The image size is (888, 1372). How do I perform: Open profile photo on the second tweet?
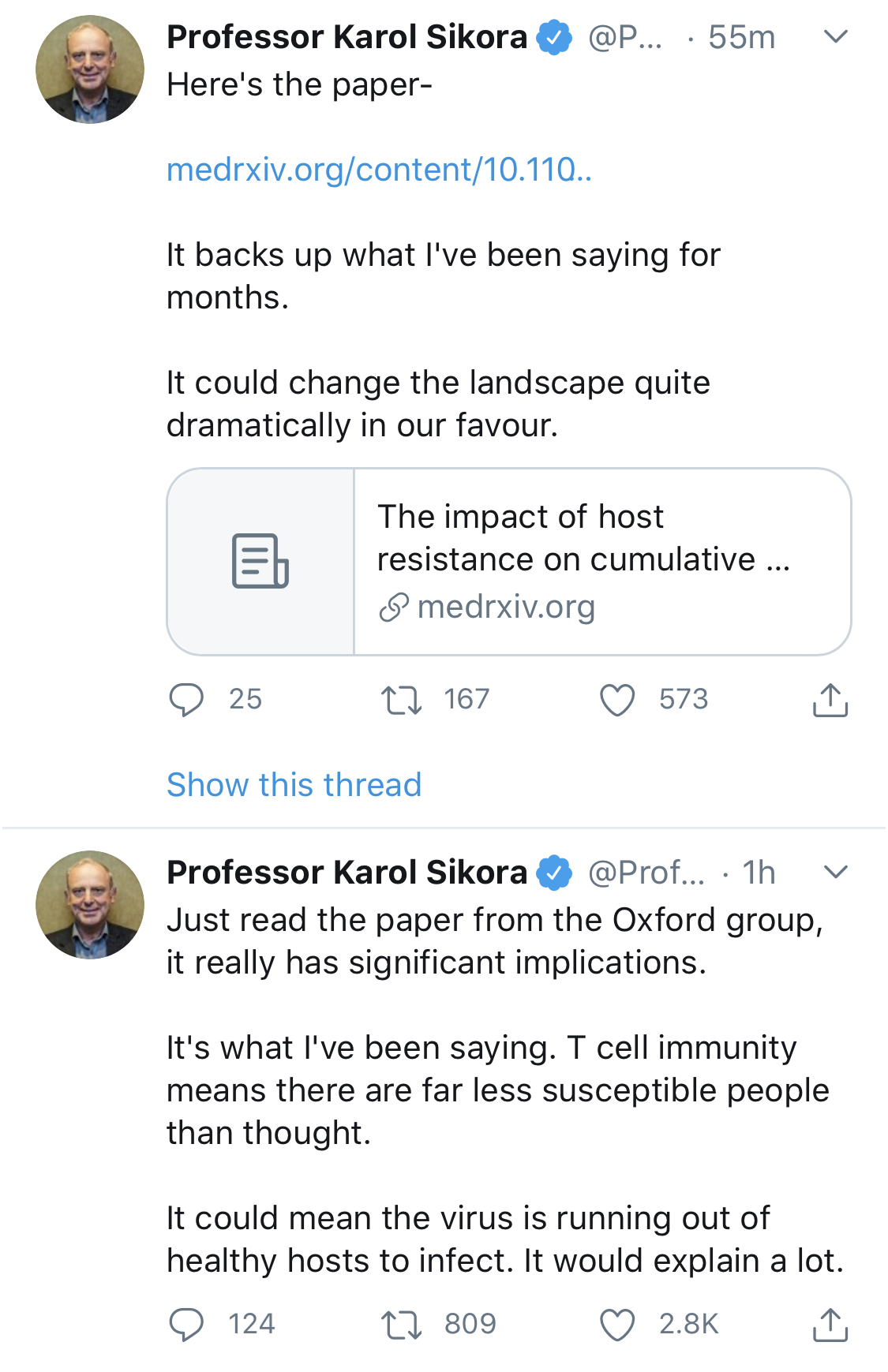pos(90,905)
